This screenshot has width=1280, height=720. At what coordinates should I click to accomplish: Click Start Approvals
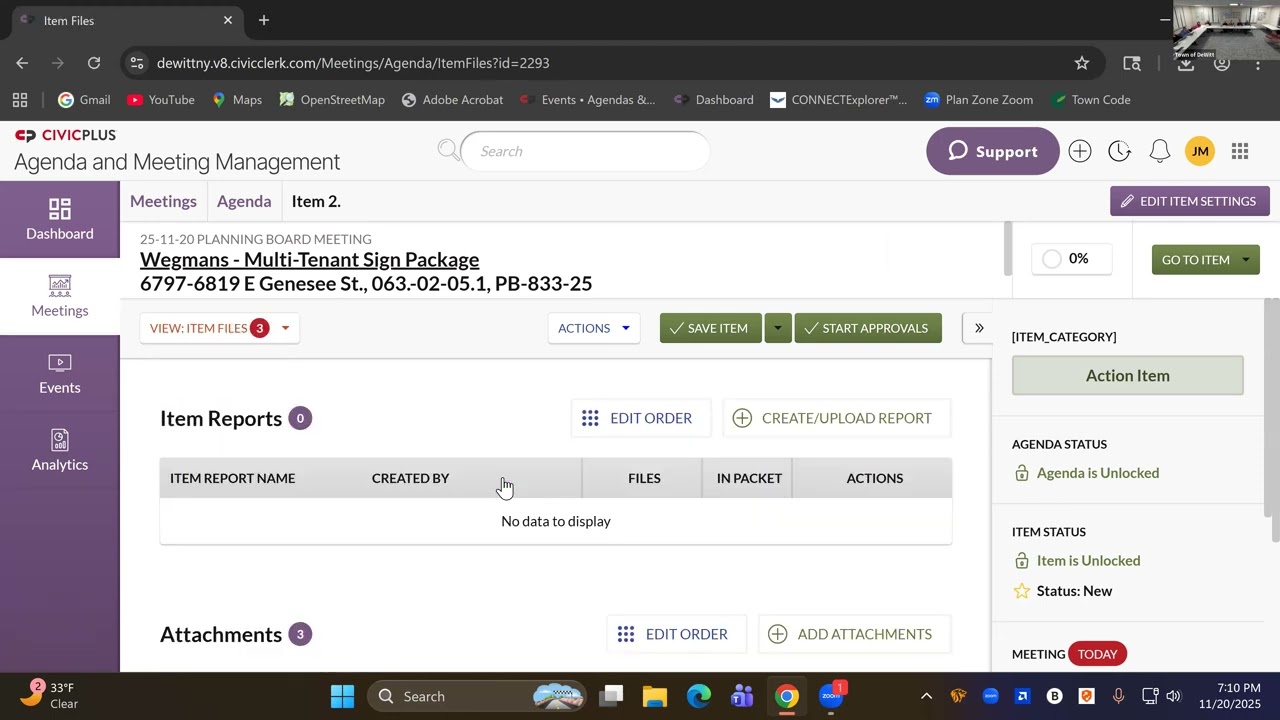(x=868, y=328)
